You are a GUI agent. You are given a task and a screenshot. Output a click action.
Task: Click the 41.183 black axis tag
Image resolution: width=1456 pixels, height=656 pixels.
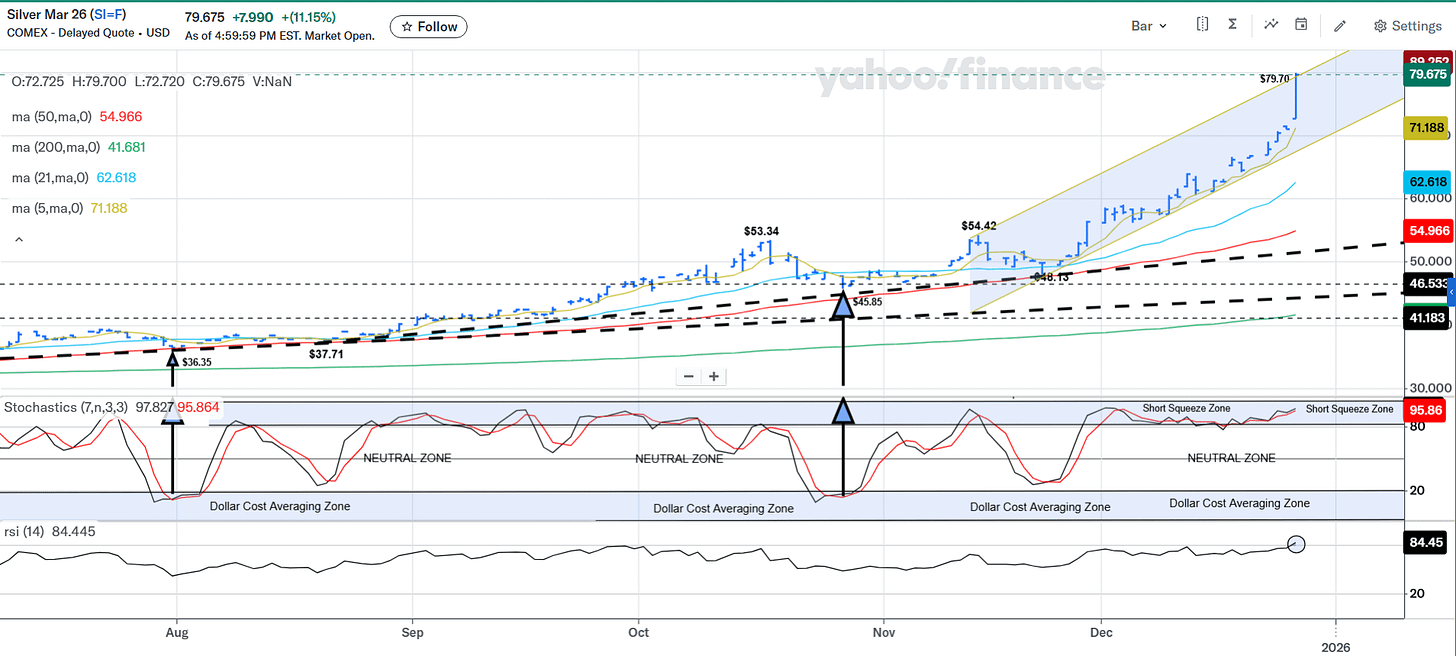(x=1429, y=317)
